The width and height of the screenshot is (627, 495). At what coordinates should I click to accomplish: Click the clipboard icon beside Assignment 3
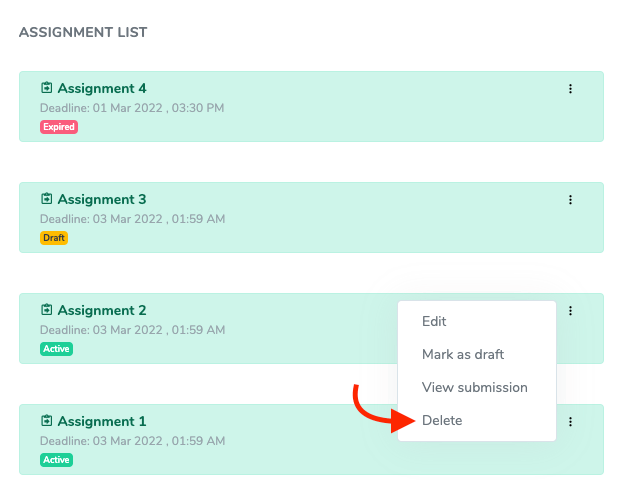pos(46,199)
